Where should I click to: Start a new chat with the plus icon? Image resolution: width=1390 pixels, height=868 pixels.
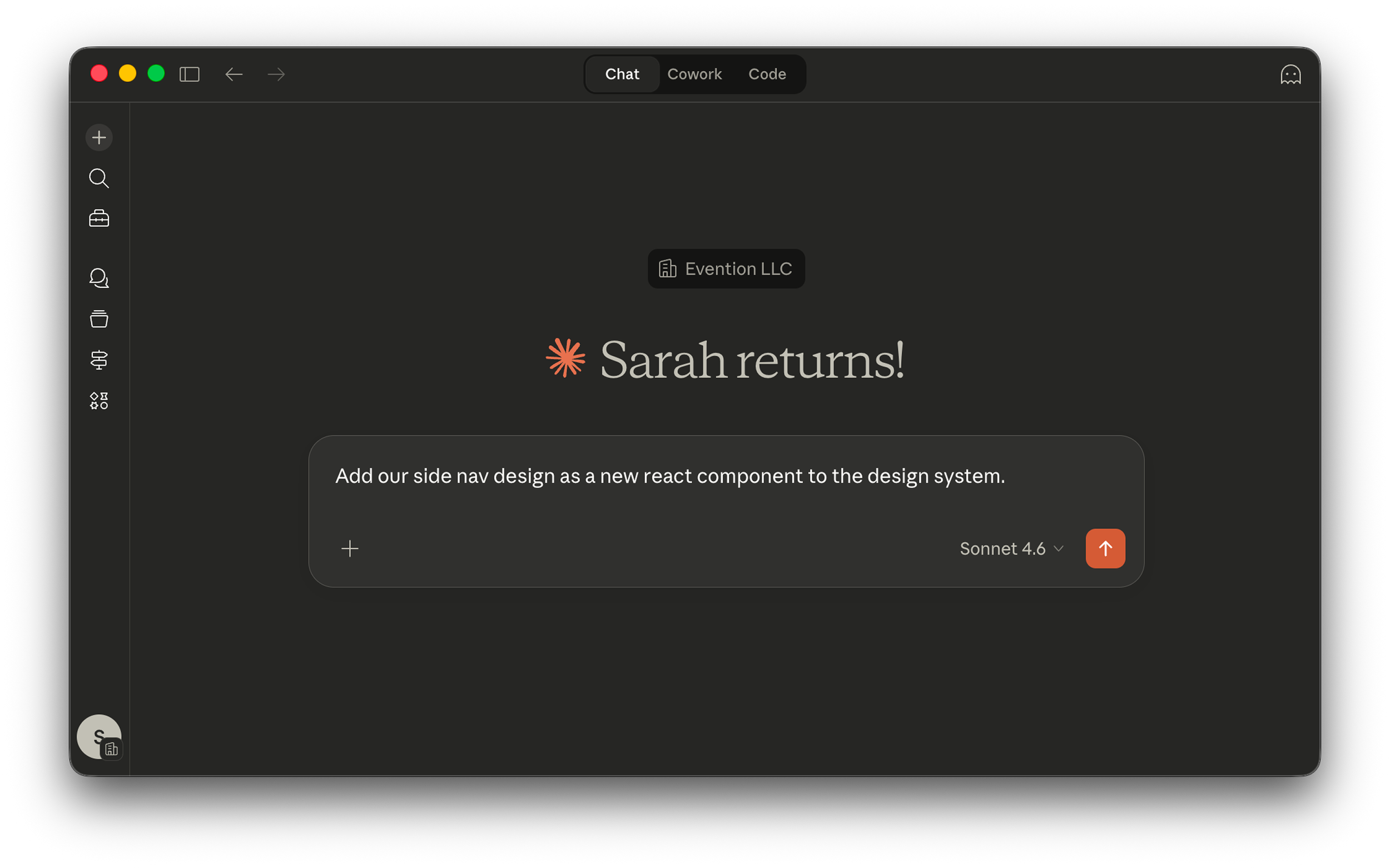[x=99, y=137]
